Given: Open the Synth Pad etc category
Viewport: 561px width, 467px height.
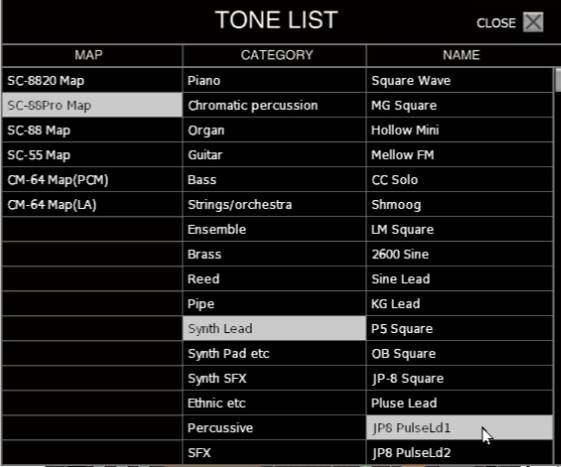Looking at the screenshot, I should click(274, 353).
